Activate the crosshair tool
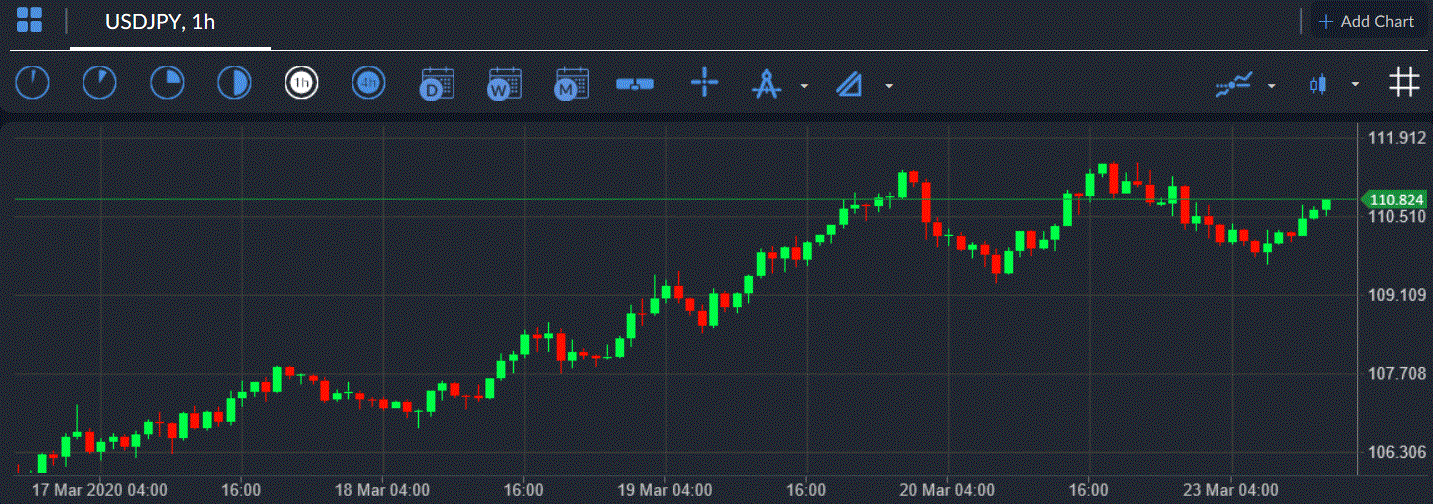 (705, 83)
